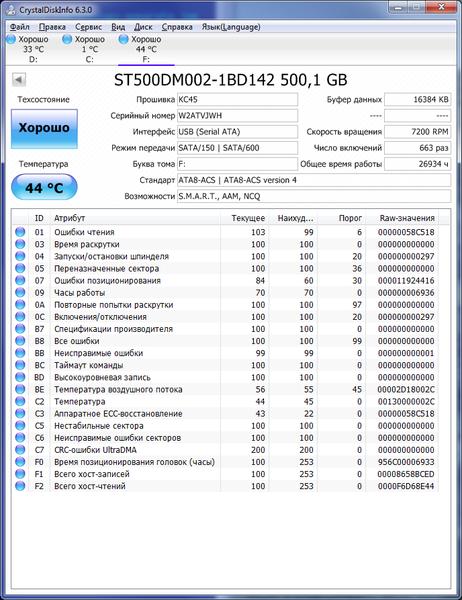
Task: Click status icon of CRC-ошибки UltraDMA row
Action: tap(20, 450)
